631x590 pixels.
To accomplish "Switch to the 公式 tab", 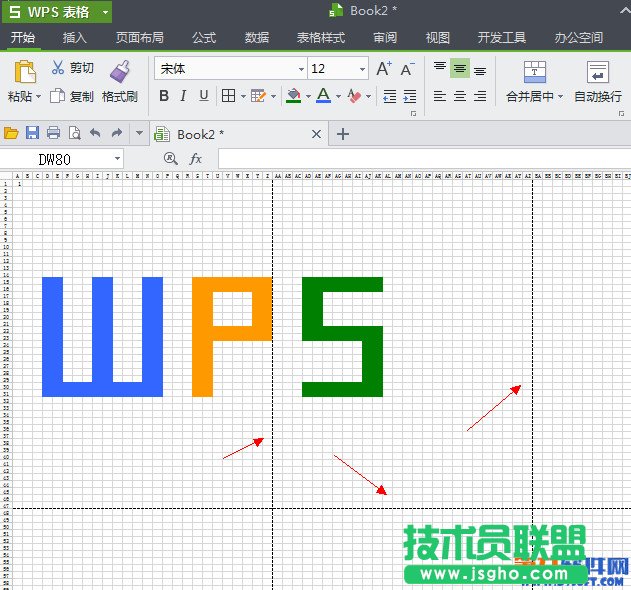I will point(204,38).
